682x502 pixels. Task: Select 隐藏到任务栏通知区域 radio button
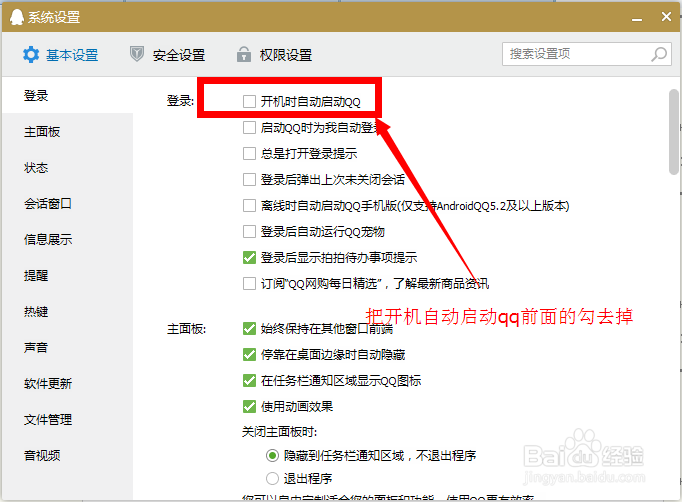pos(272,455)
